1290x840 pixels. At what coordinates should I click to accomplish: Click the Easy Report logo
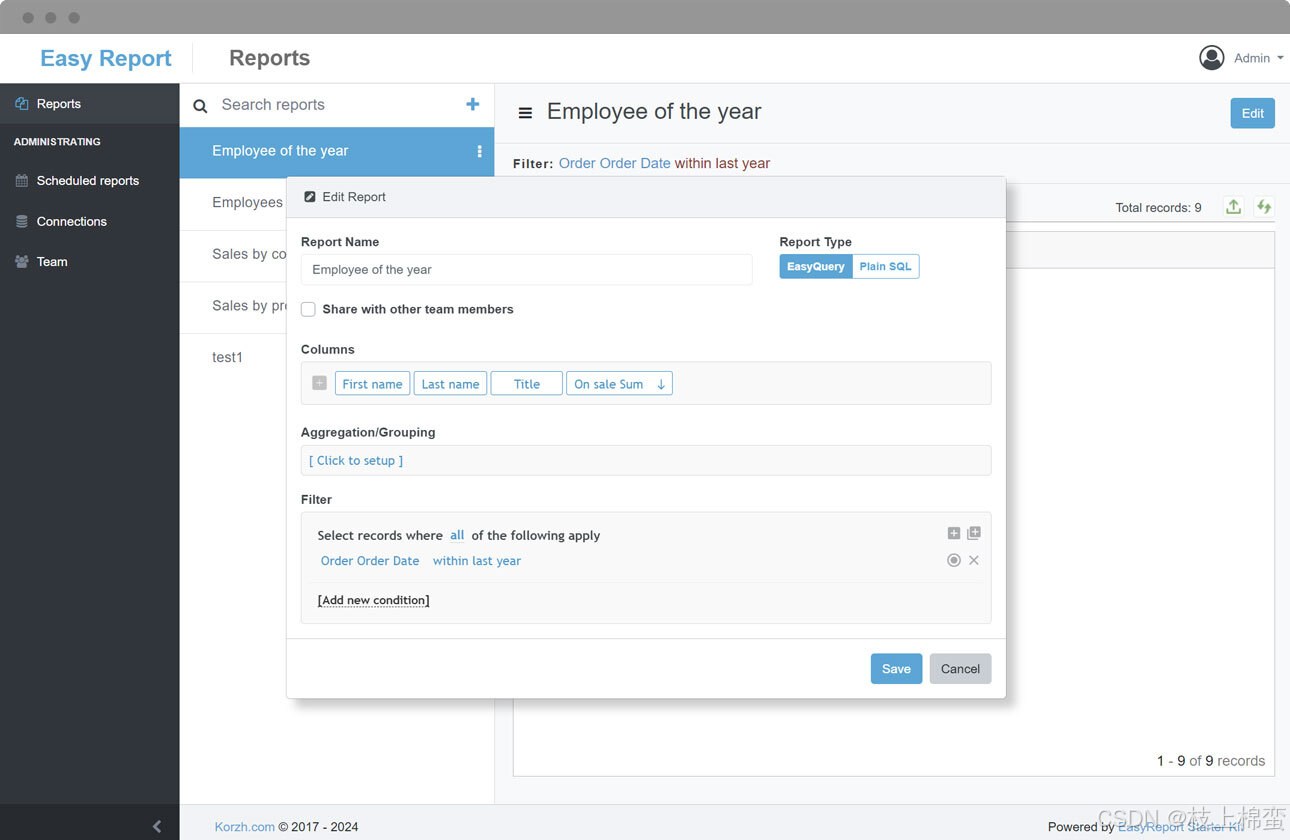[x=106, y=58]
